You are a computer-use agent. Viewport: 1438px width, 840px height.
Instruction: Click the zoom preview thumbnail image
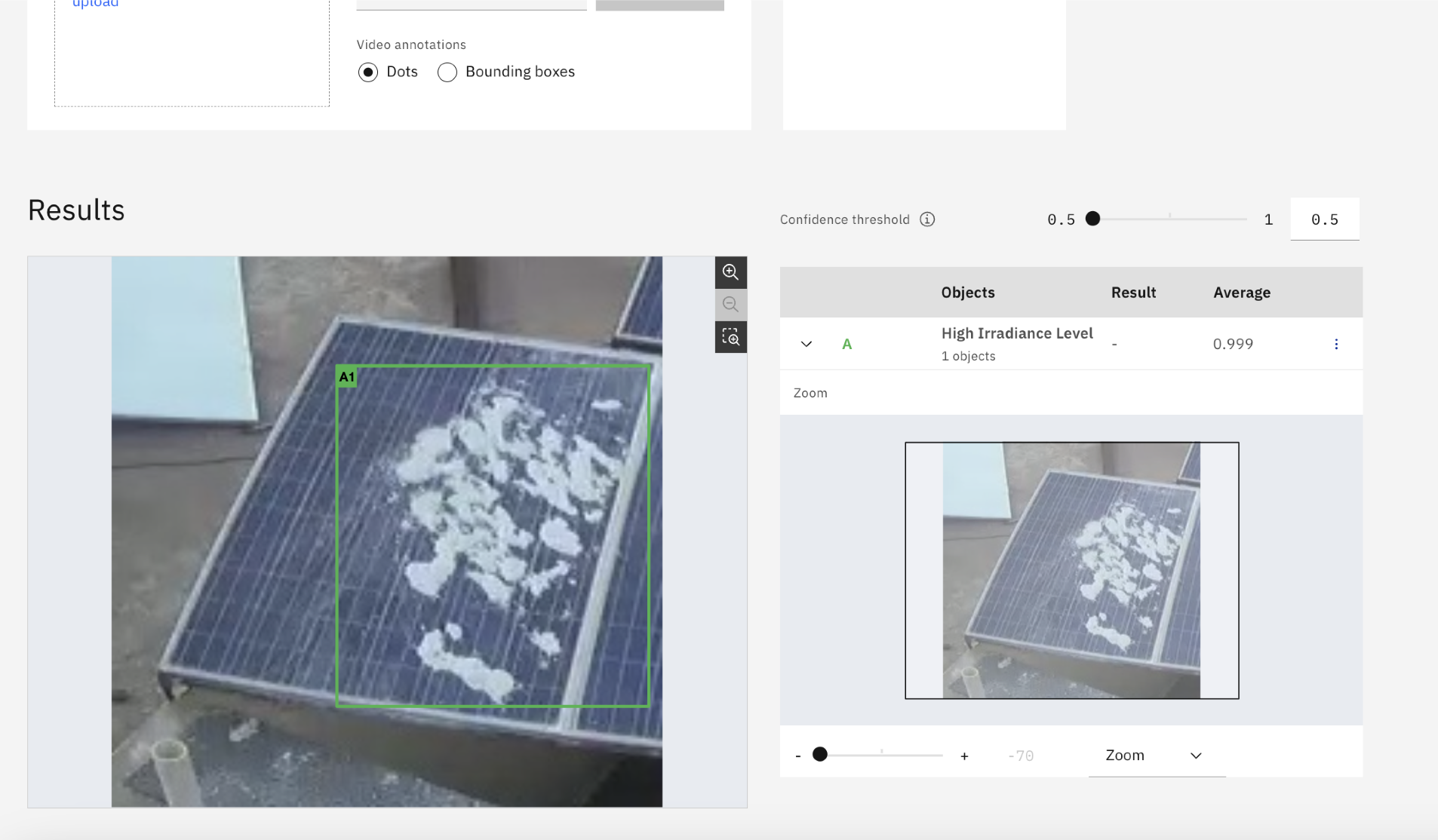pyautogui.click(x=1072, y=571)
